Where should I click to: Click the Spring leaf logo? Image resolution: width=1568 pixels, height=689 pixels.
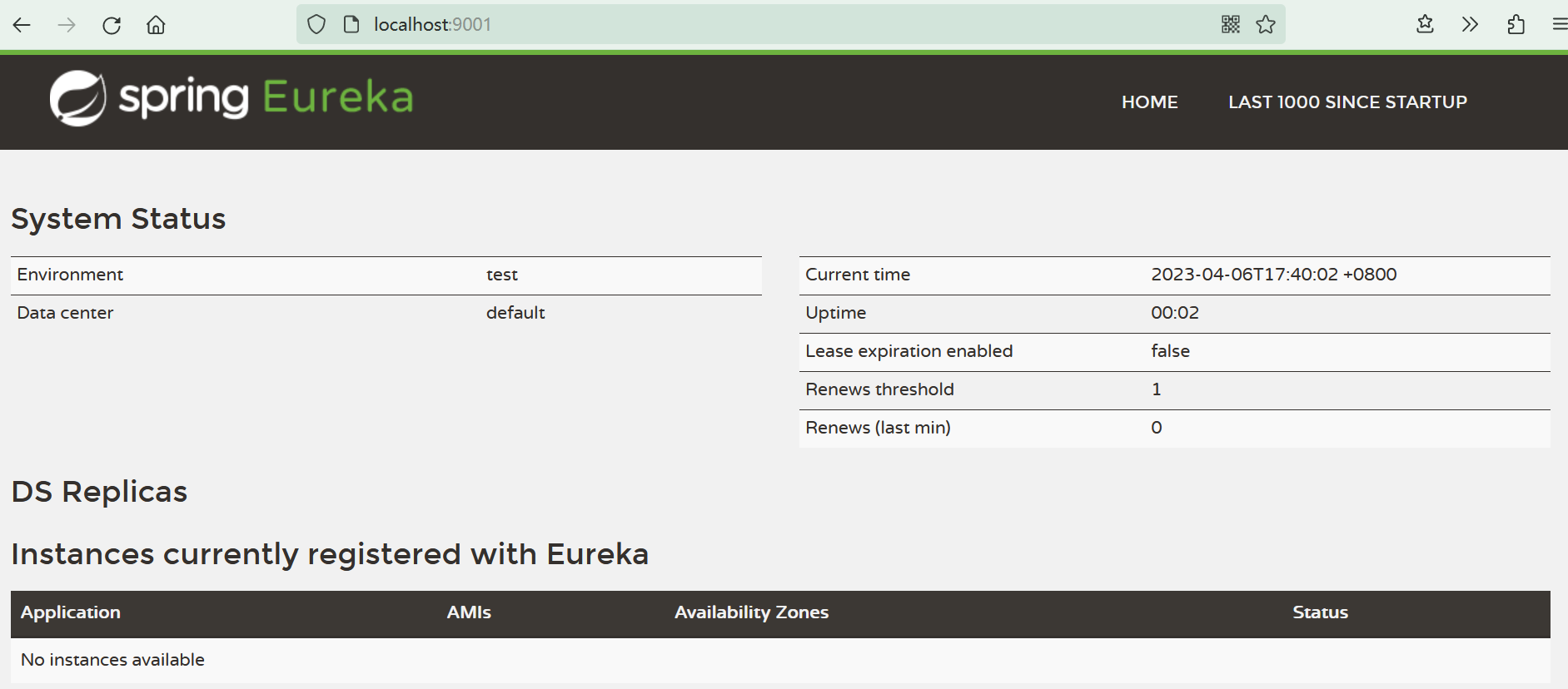(77, 98)
